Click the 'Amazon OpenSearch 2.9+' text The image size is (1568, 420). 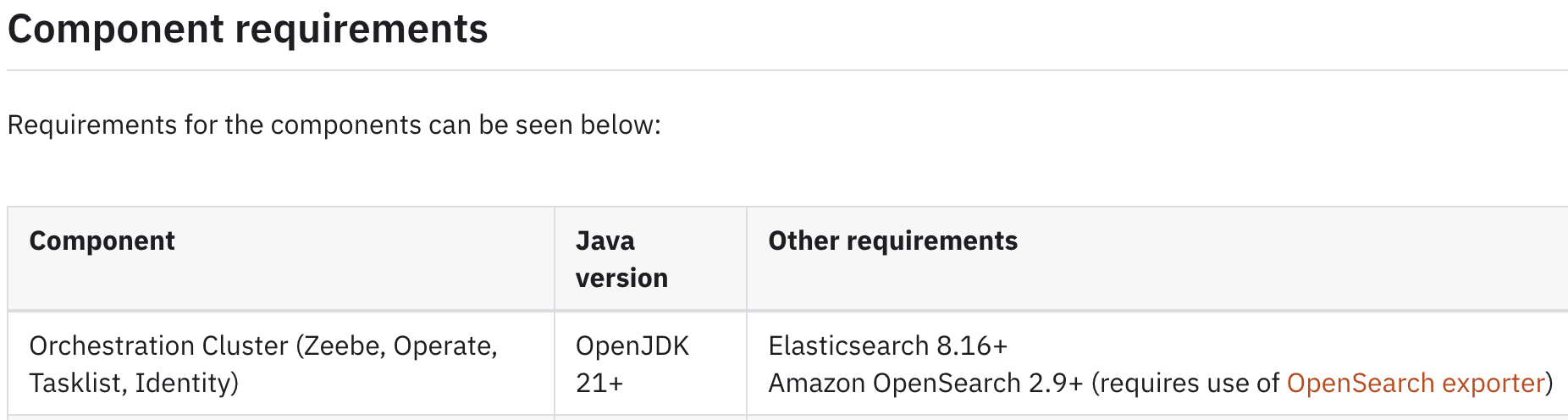coord(925,383)
